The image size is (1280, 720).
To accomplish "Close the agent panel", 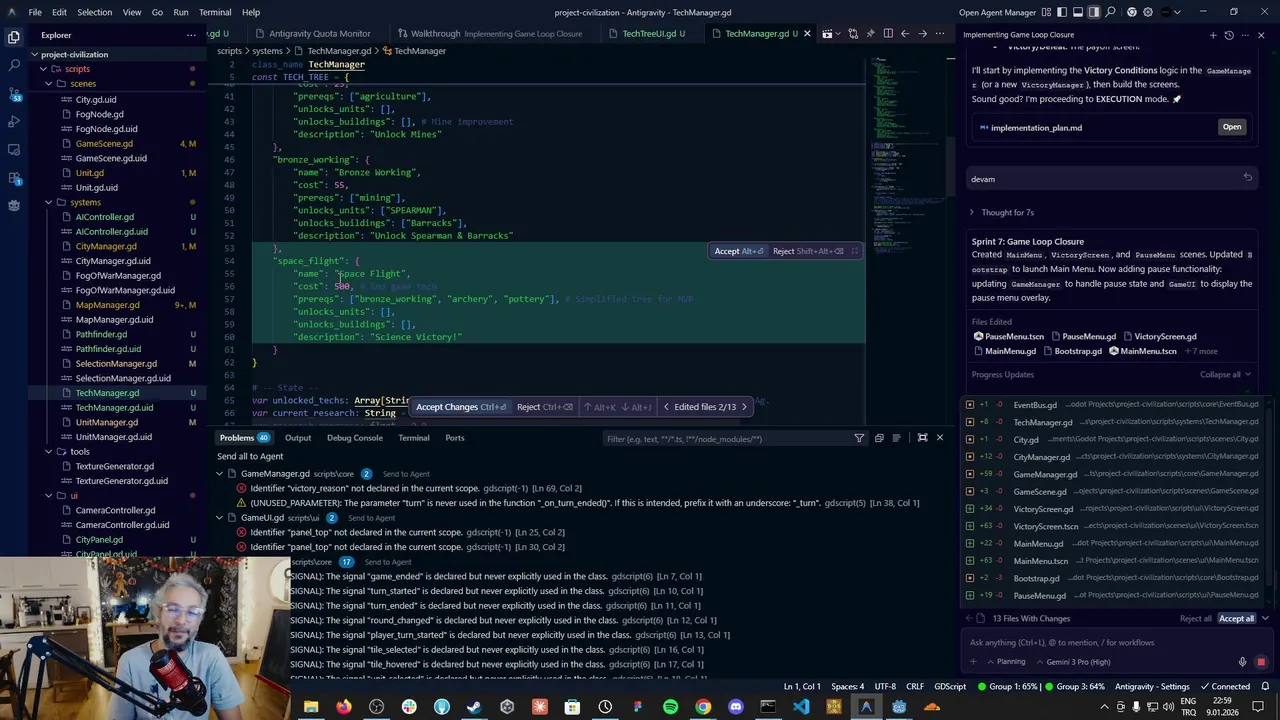I will click(1261, 35).
